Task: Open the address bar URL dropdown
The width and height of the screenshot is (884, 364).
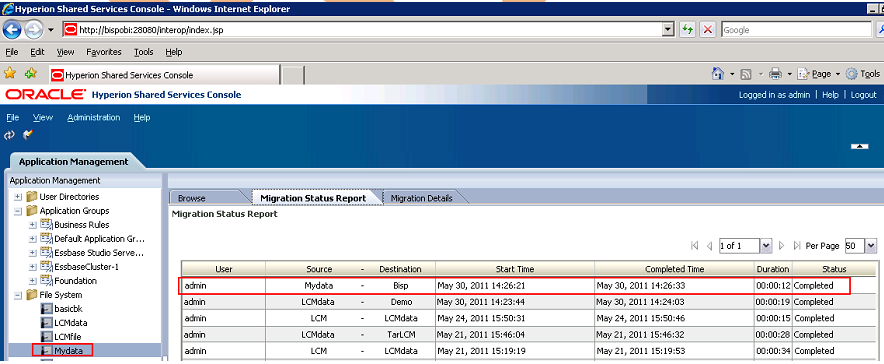Action: pyautogui.click(x=669, y=30)
